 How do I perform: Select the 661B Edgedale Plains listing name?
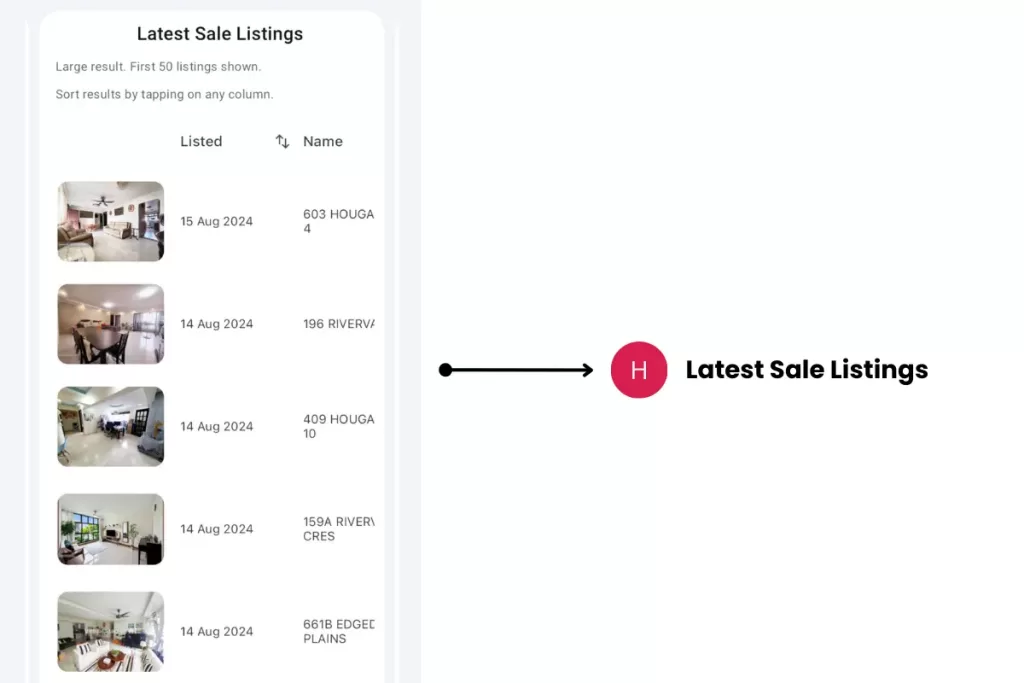tap(338, 631)
